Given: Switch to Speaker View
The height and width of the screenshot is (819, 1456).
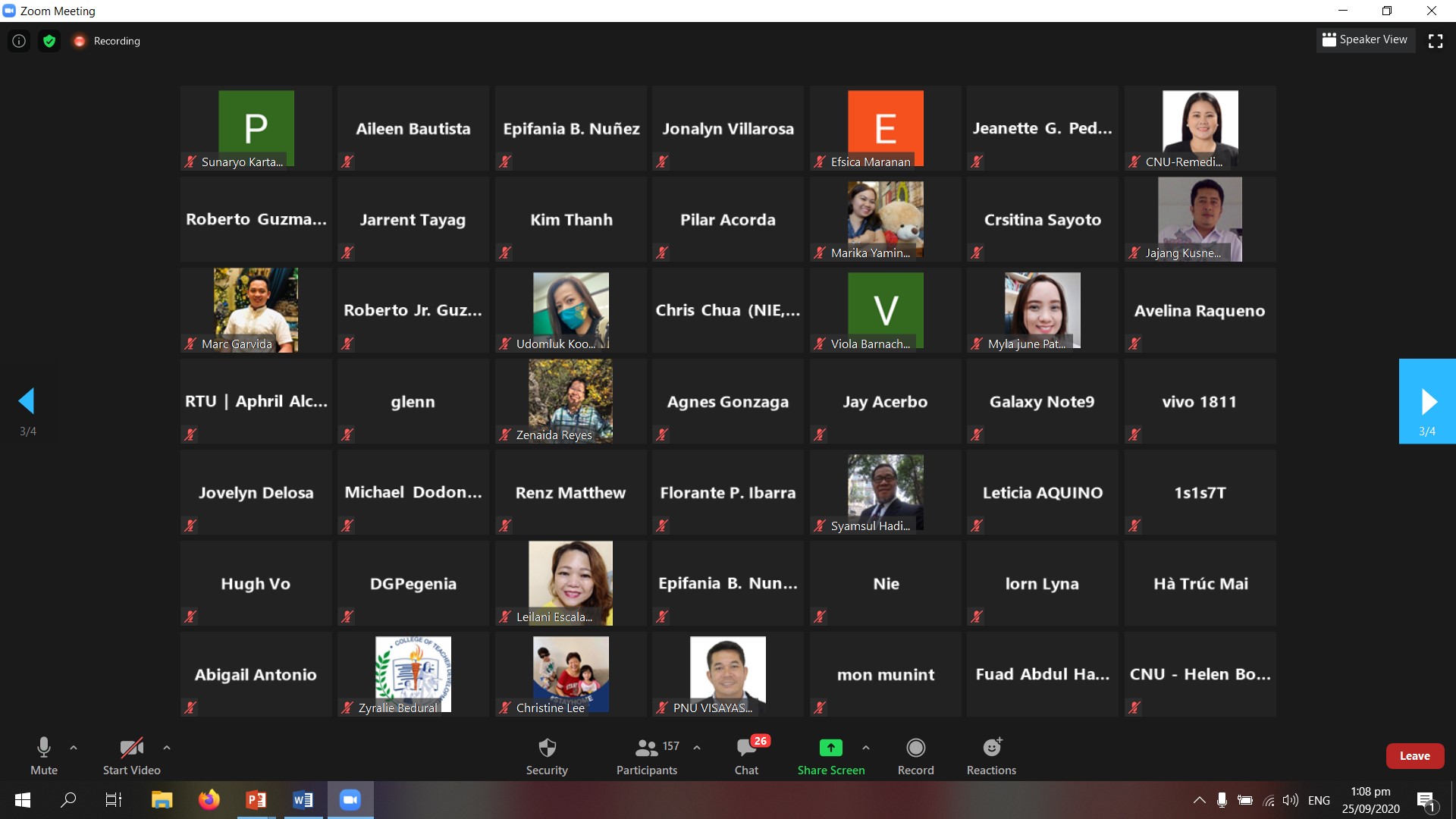Looking at the screenshot, I should (x=1365, y=39).
